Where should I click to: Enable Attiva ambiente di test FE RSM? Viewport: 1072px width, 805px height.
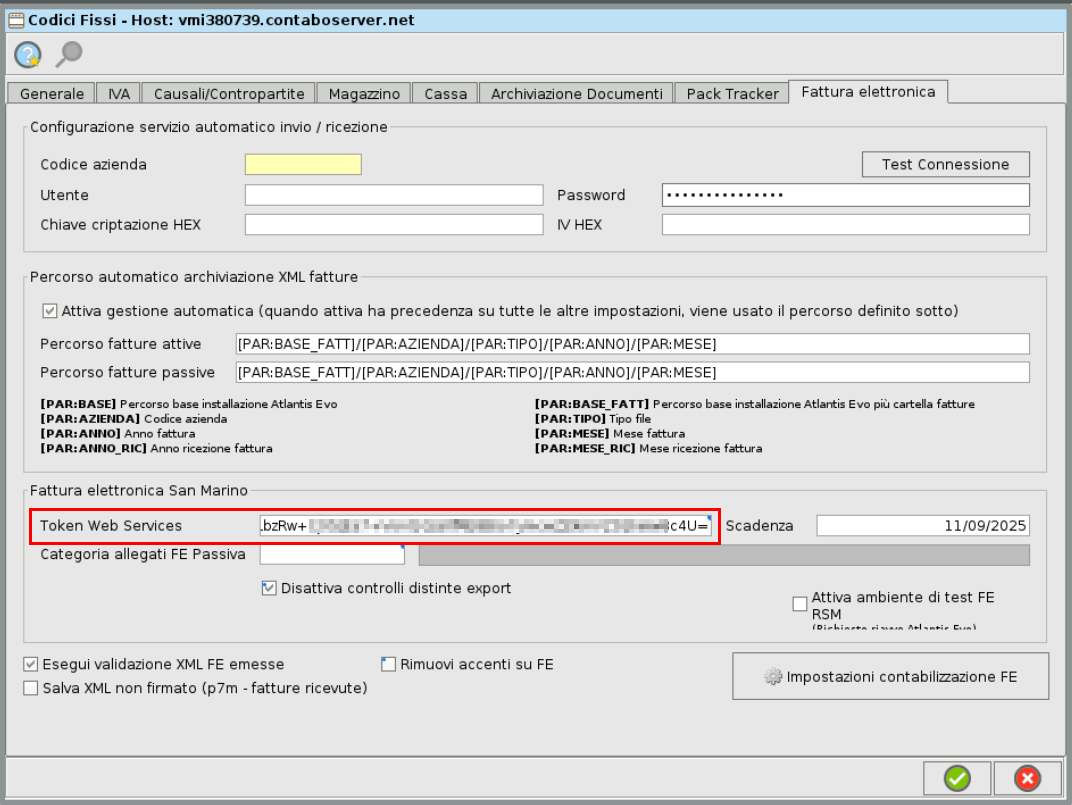[799, 603]
